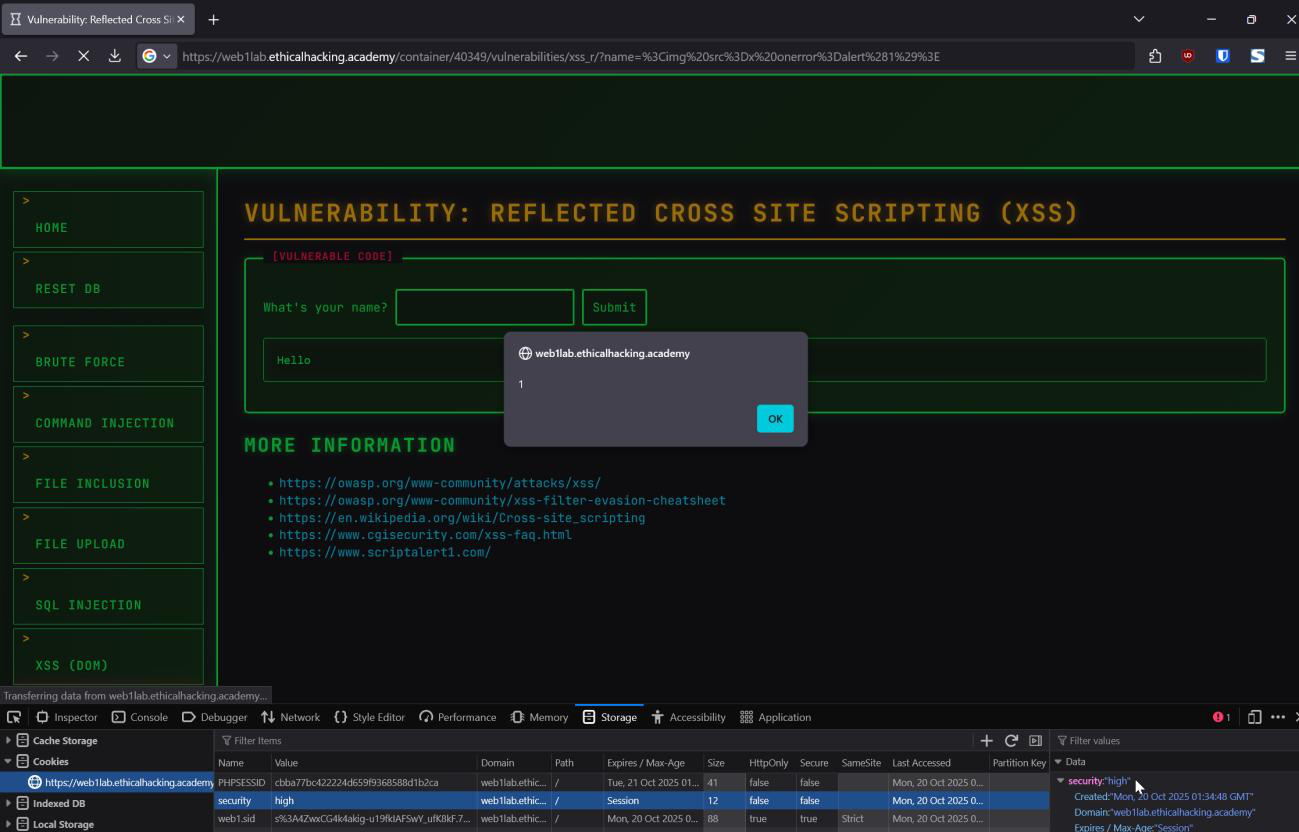Click the What's your name input field

[x=485, y=307]
